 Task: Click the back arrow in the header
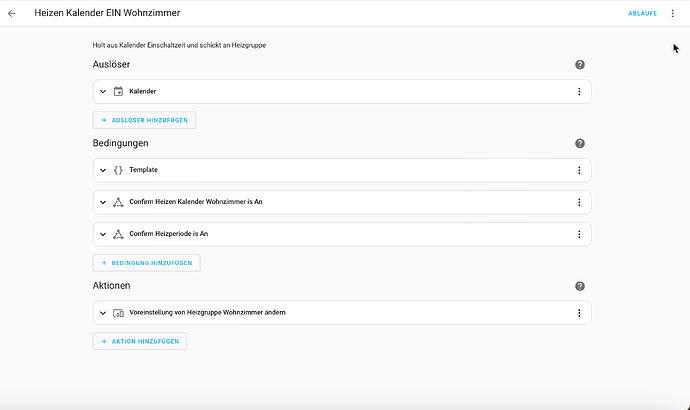[x=12, y=13]
